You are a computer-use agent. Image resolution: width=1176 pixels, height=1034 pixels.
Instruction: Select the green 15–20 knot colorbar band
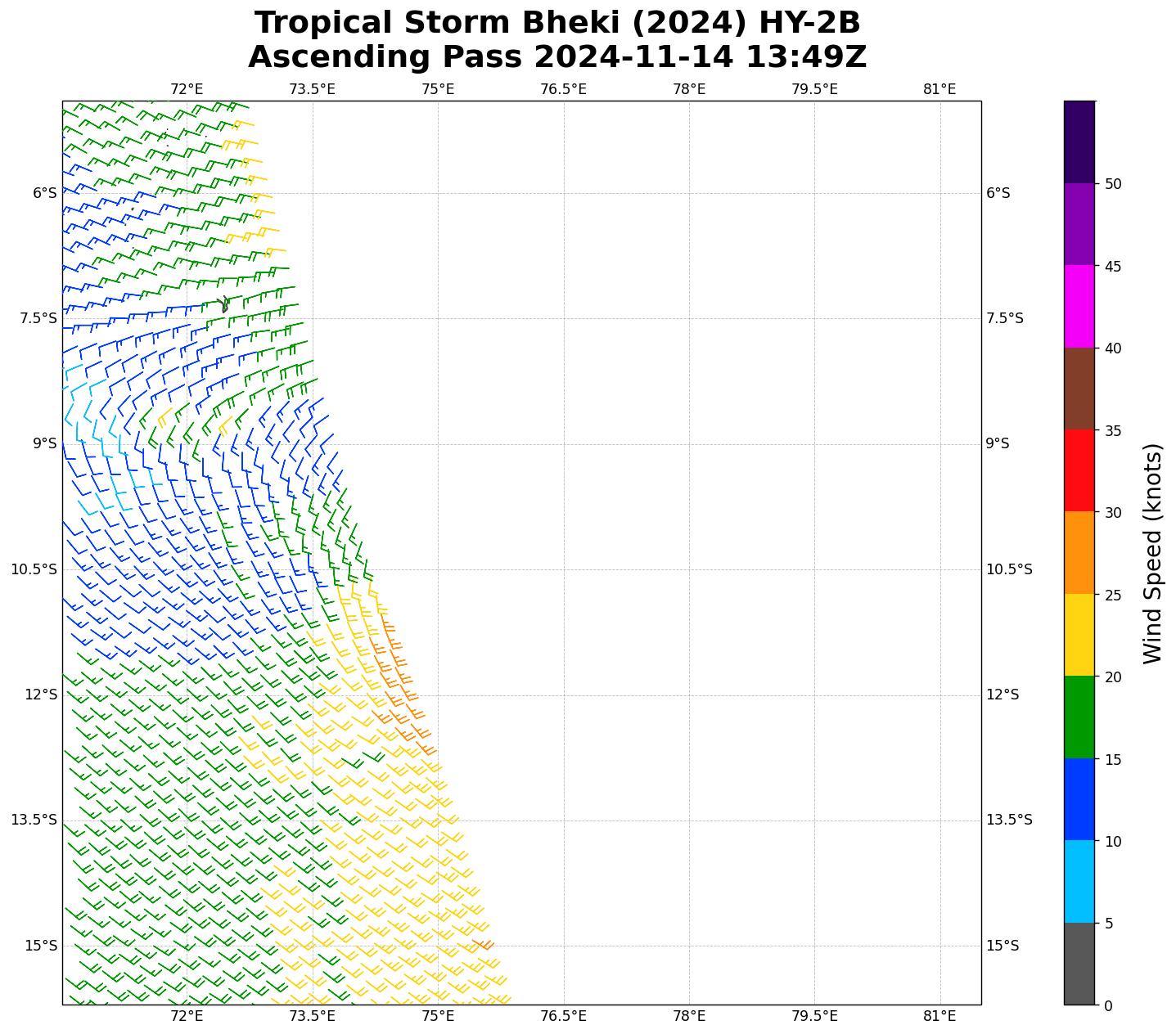(1079, 717)
